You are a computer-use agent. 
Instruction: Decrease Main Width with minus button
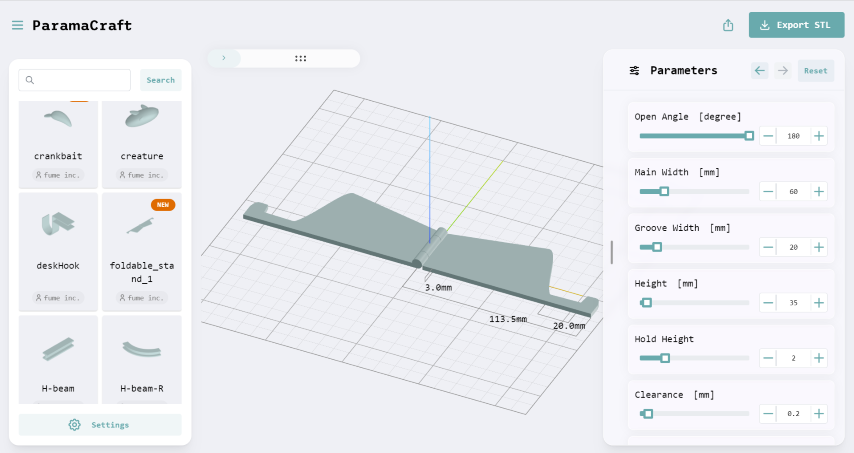pyautogui.click(x=768, y=191)
